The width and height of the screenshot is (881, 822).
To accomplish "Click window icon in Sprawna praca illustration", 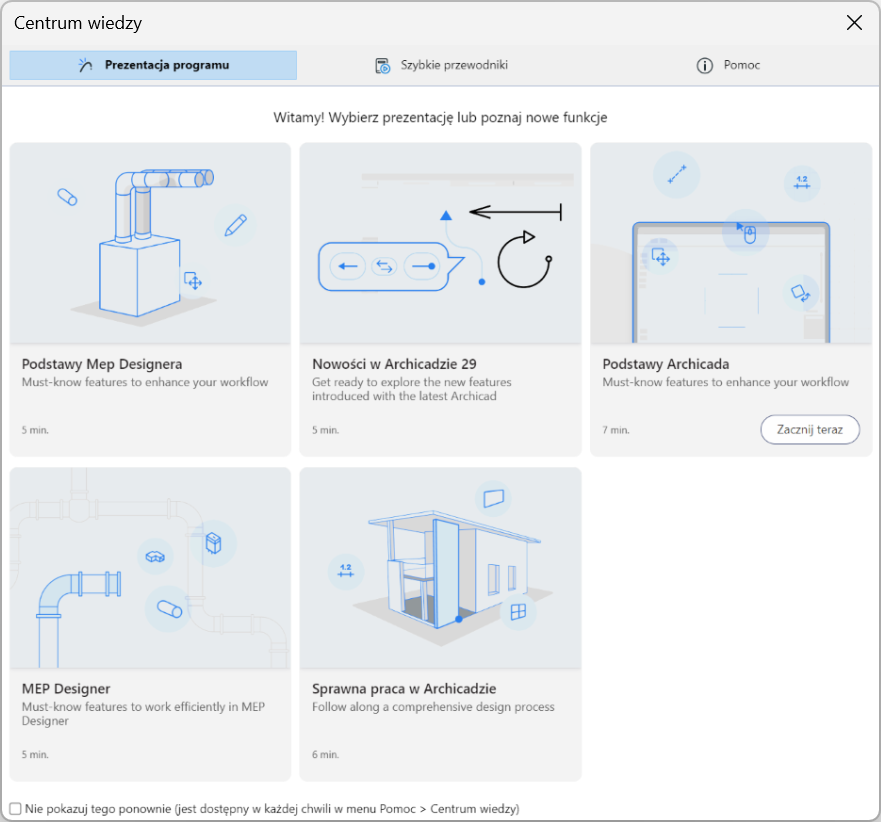I will tap(518, 611).
